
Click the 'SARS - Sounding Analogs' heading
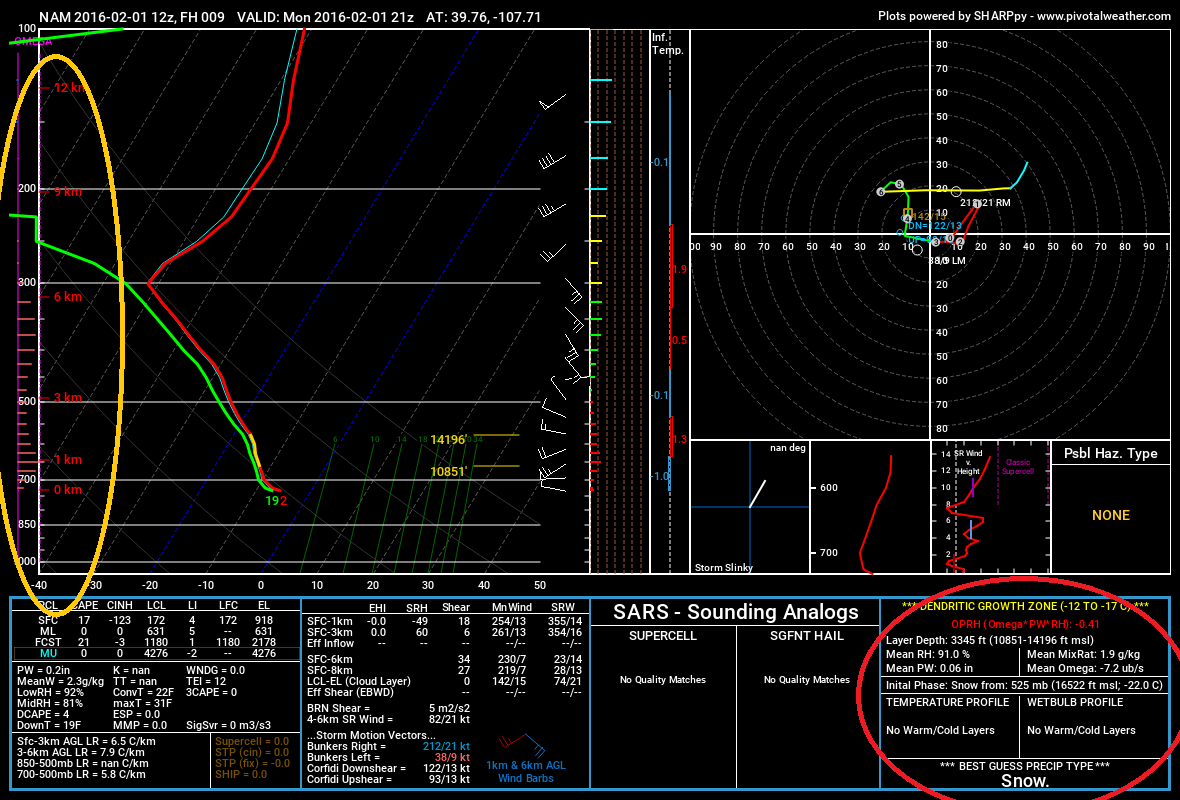tap(735, 612)
